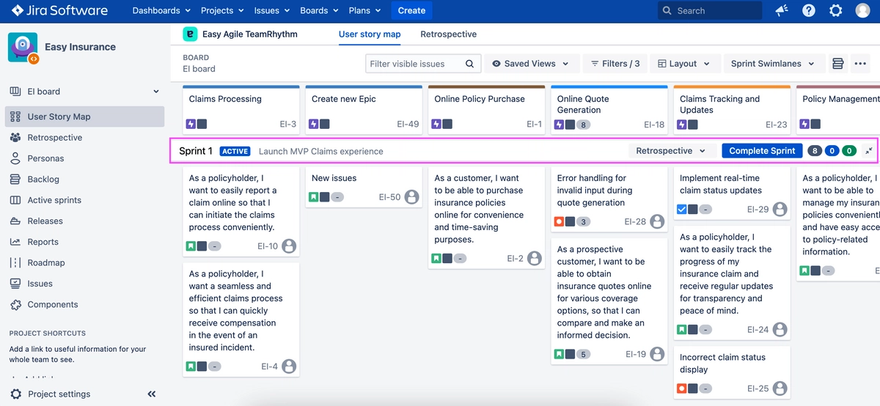The height and width of the screenshot is (406, 880).
Task: Click the assignee avatar on EI-10
Action: 289,246
